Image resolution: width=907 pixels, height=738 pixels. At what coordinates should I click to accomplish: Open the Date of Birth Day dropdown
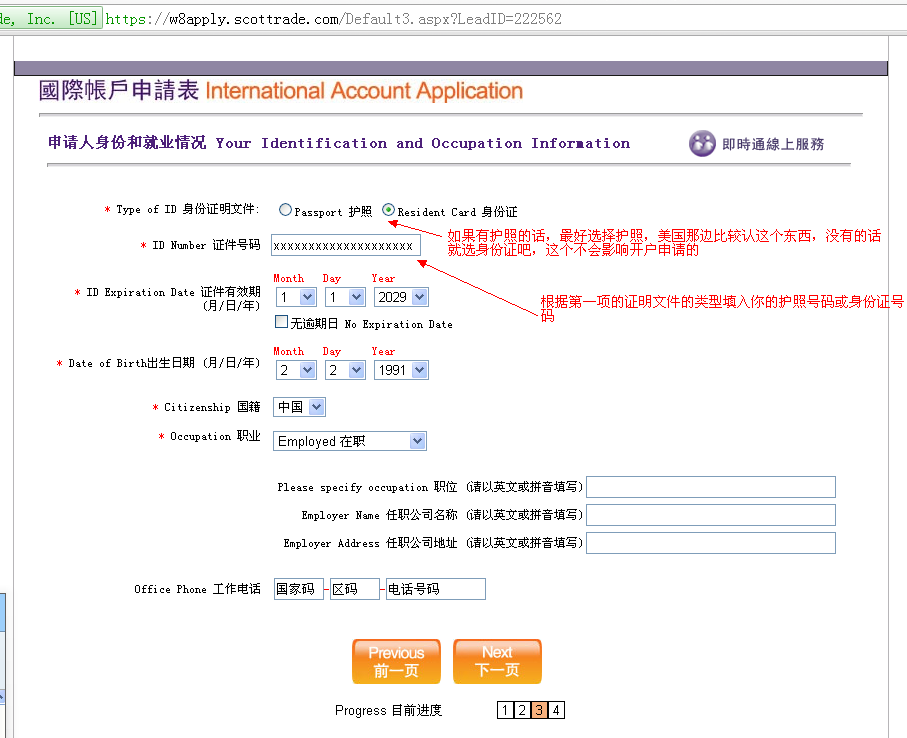[x=344, y=369]
